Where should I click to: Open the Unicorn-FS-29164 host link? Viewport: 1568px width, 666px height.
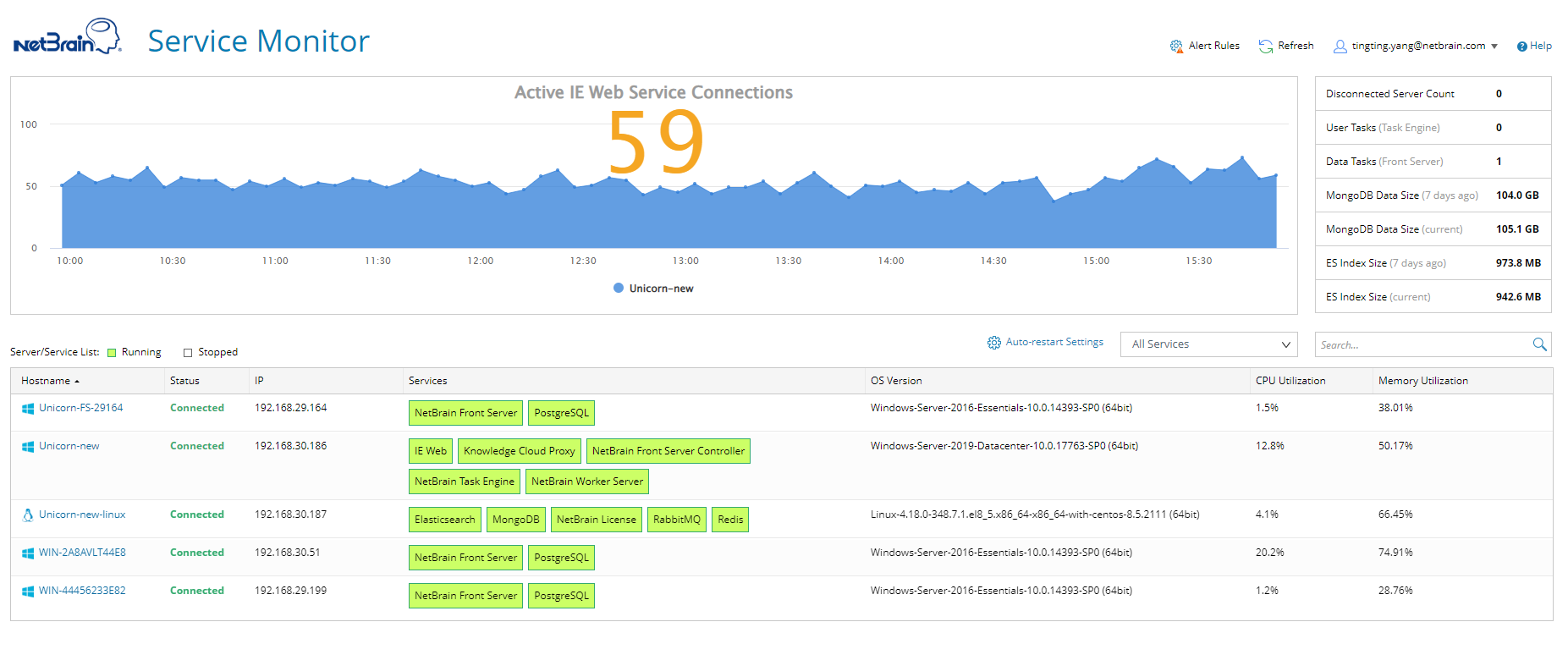(80, 408)
